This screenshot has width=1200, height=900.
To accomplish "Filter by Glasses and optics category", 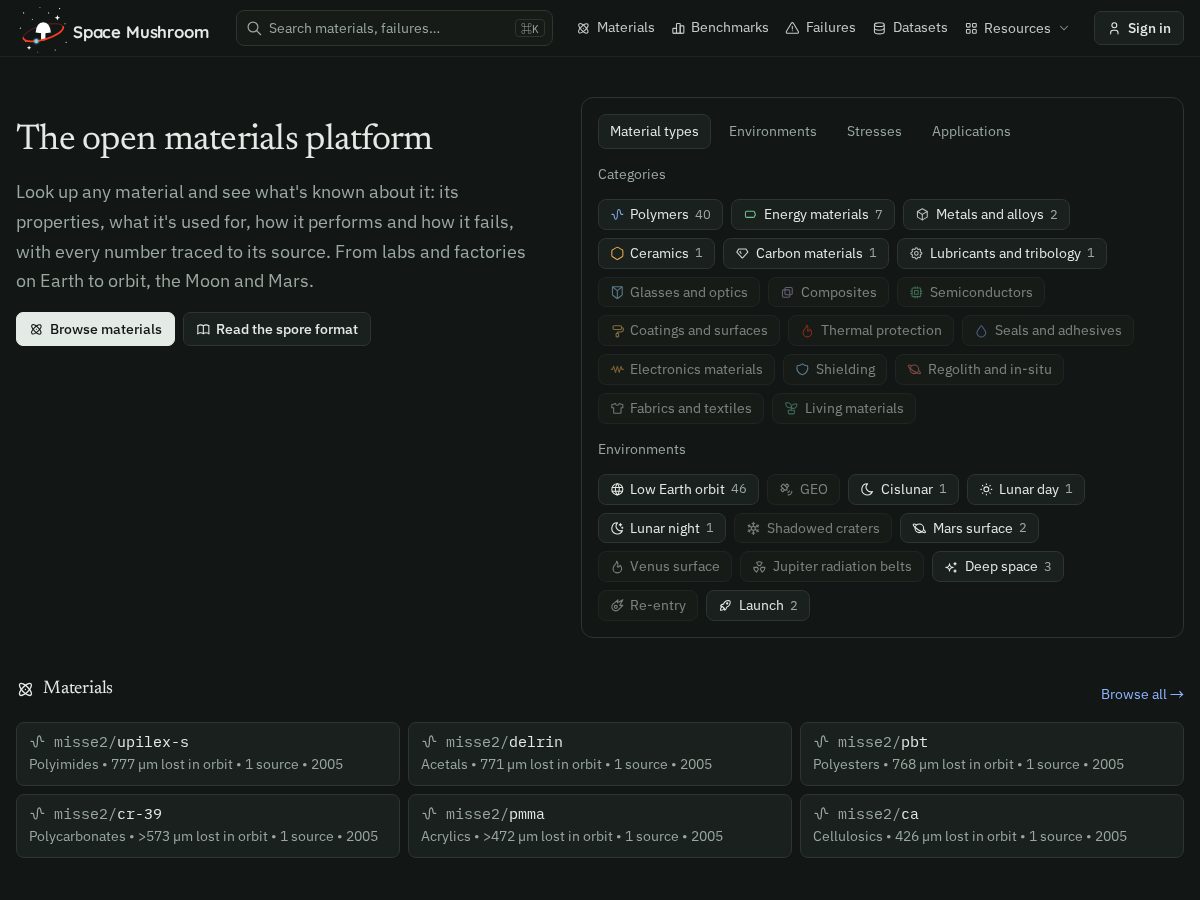I will click(679, 292).
